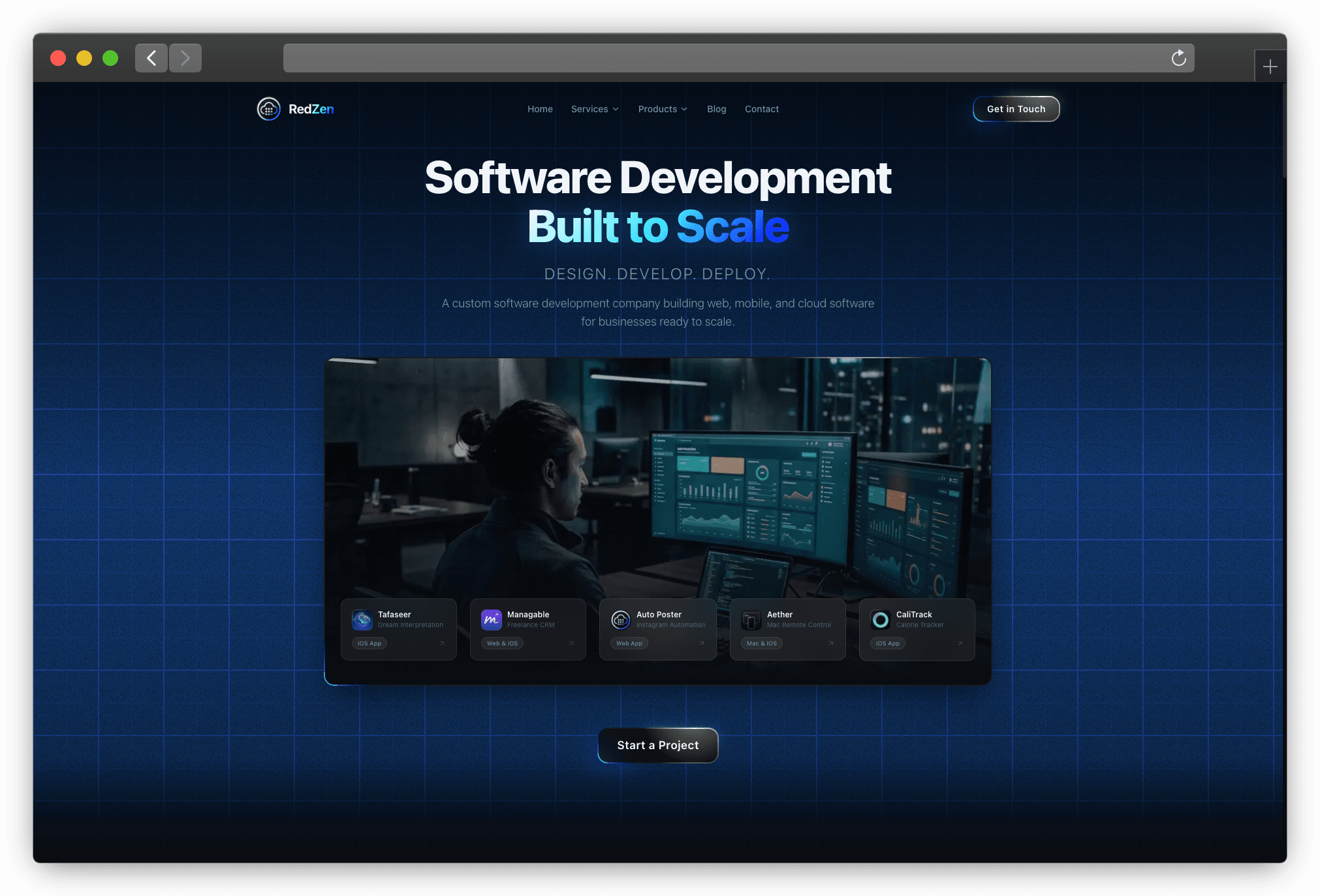Click the browser forward arrow
The height and width of the screenshot is (896, 1320).
185,58
